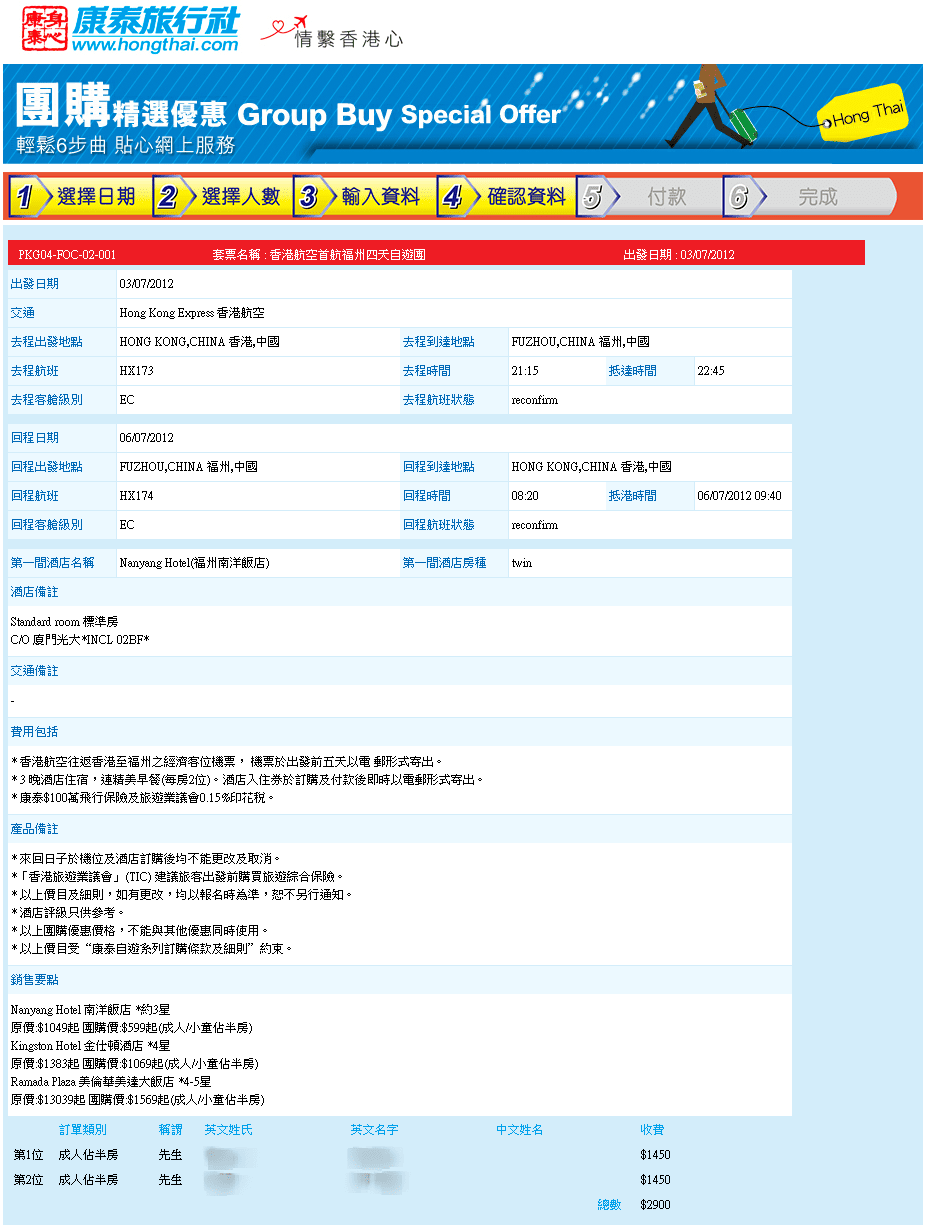Click the 總數 total amount $2900
Screen dimensions: 926x1225
click(x=655, y=1205)
